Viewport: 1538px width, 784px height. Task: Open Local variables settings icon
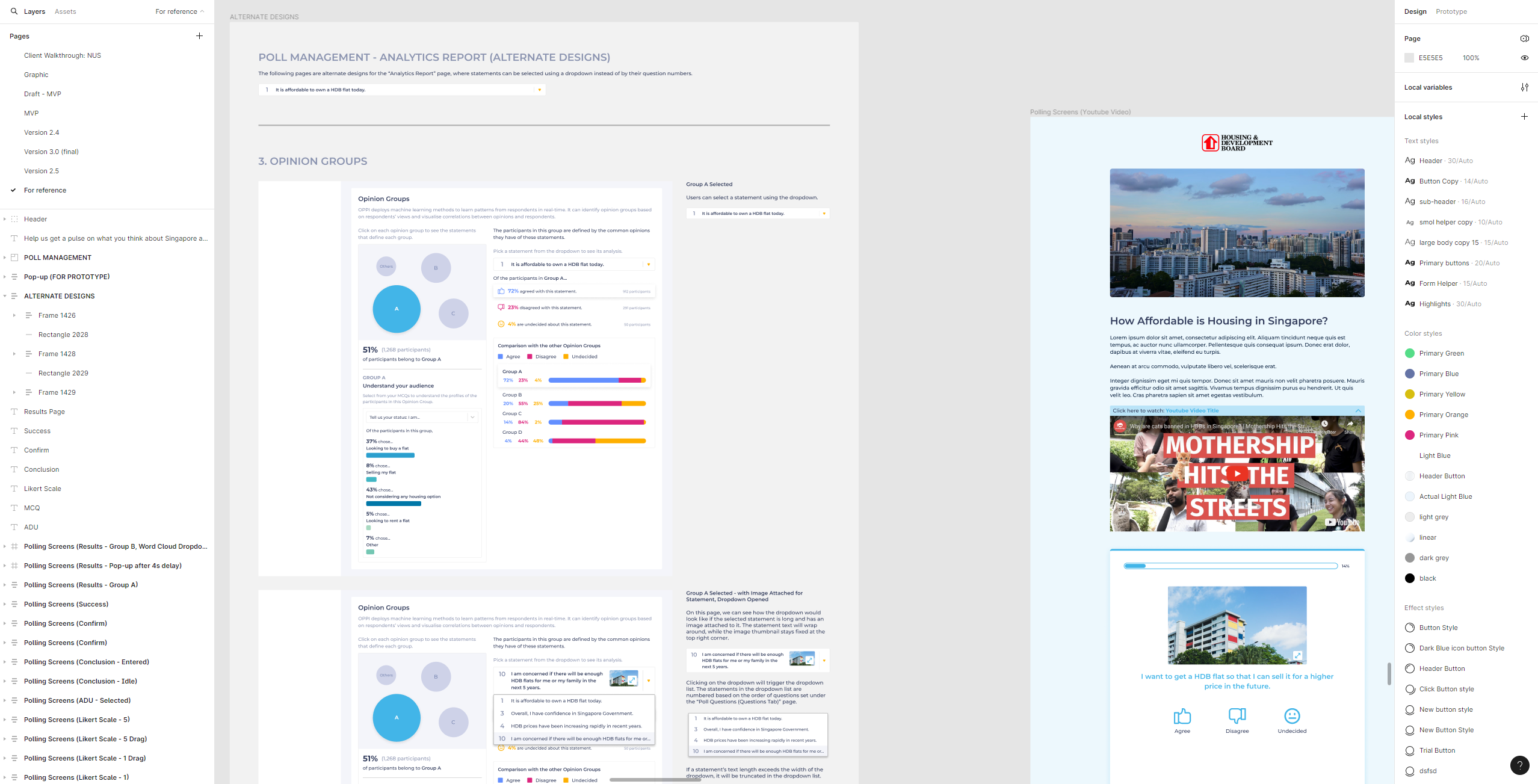pyautogui.click(x=1524, y=87)
